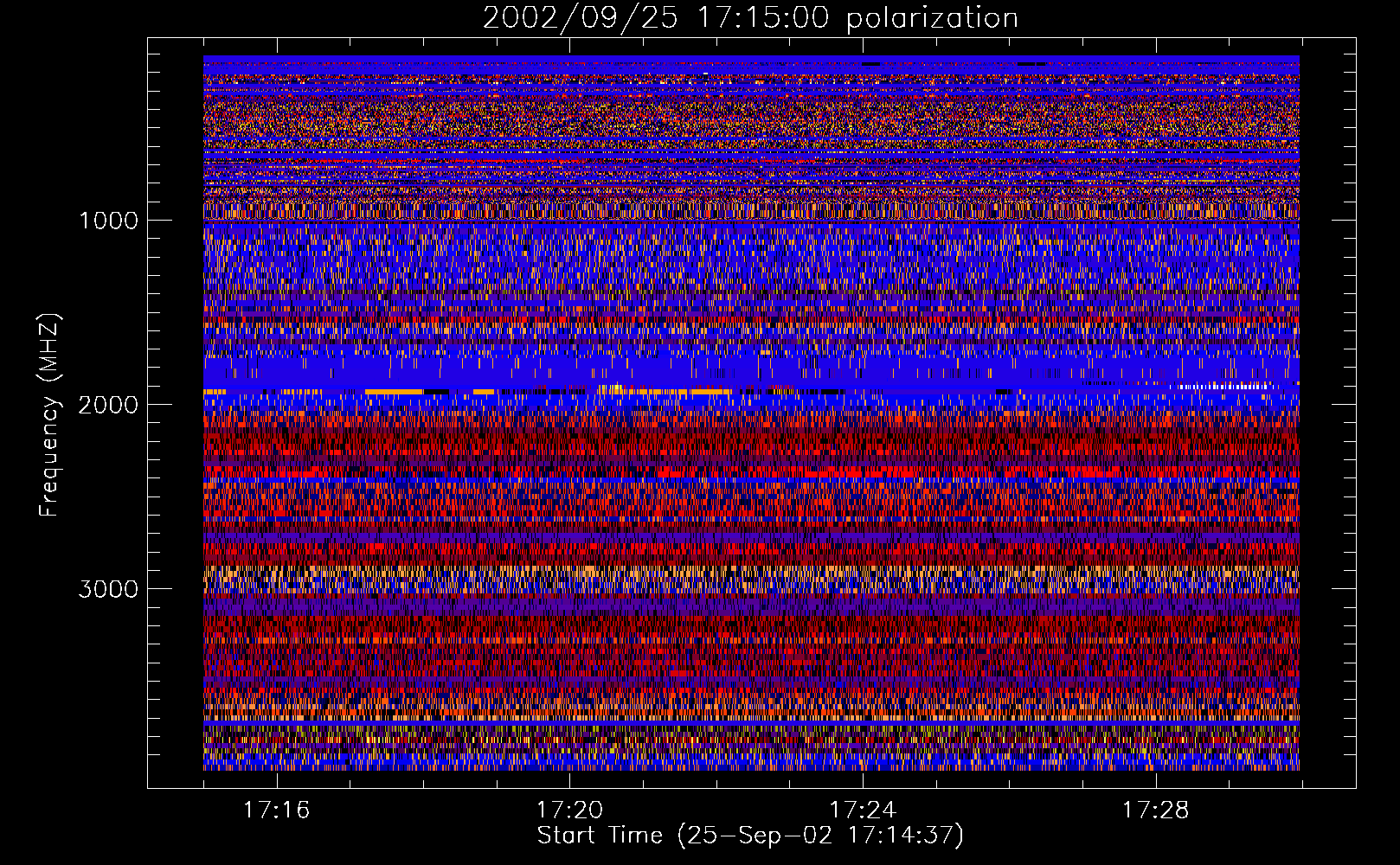Click the 'Start Time (25-Sep-02 17:14:37)' axis label
The height and width of the screenshot is (865, 1400).
(x=750, y=836)
